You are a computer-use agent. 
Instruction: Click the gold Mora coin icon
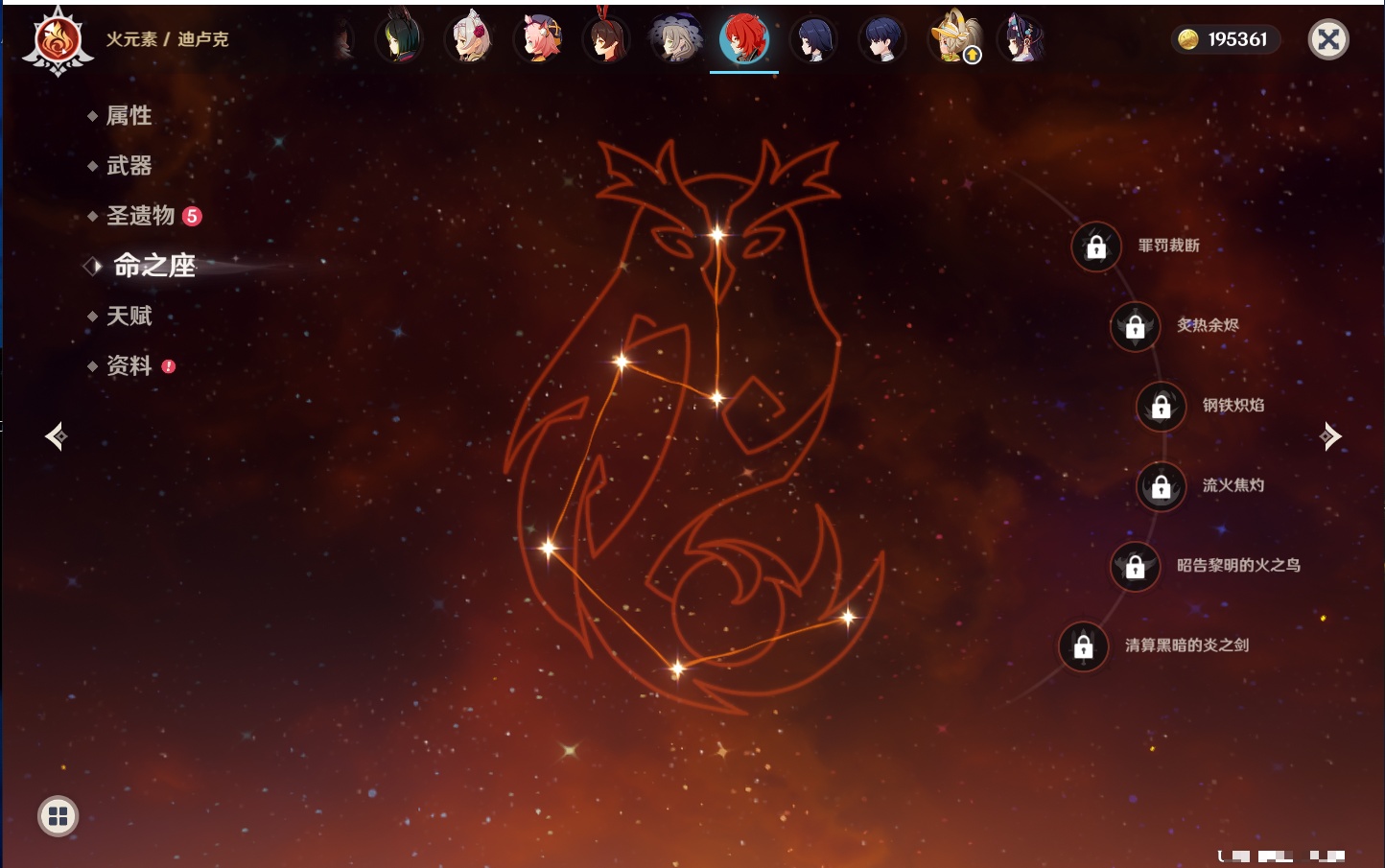point(1188,39)
